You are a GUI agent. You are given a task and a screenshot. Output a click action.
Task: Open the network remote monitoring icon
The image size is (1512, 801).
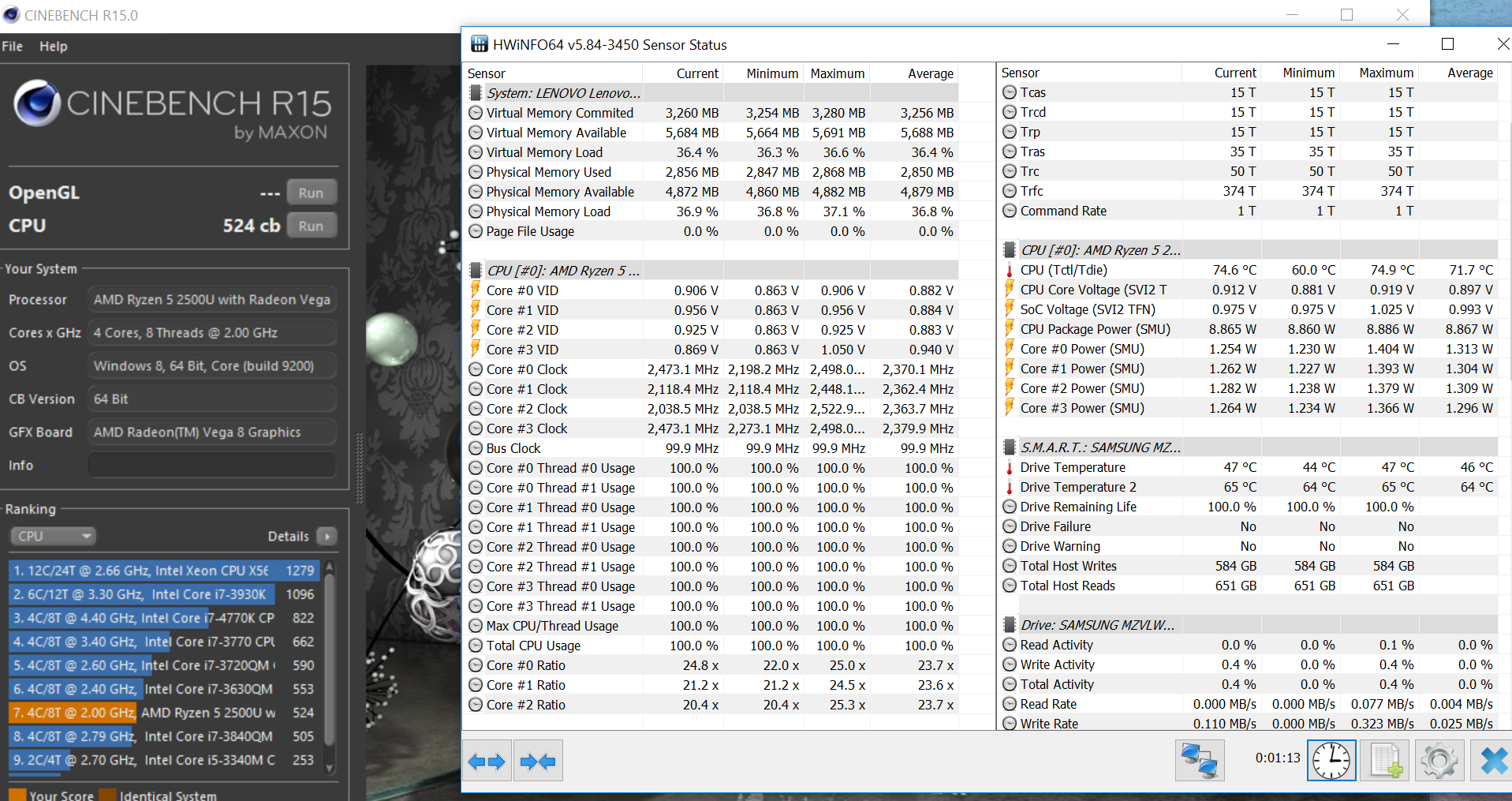pyautogui.click(x=1199, y=761)
